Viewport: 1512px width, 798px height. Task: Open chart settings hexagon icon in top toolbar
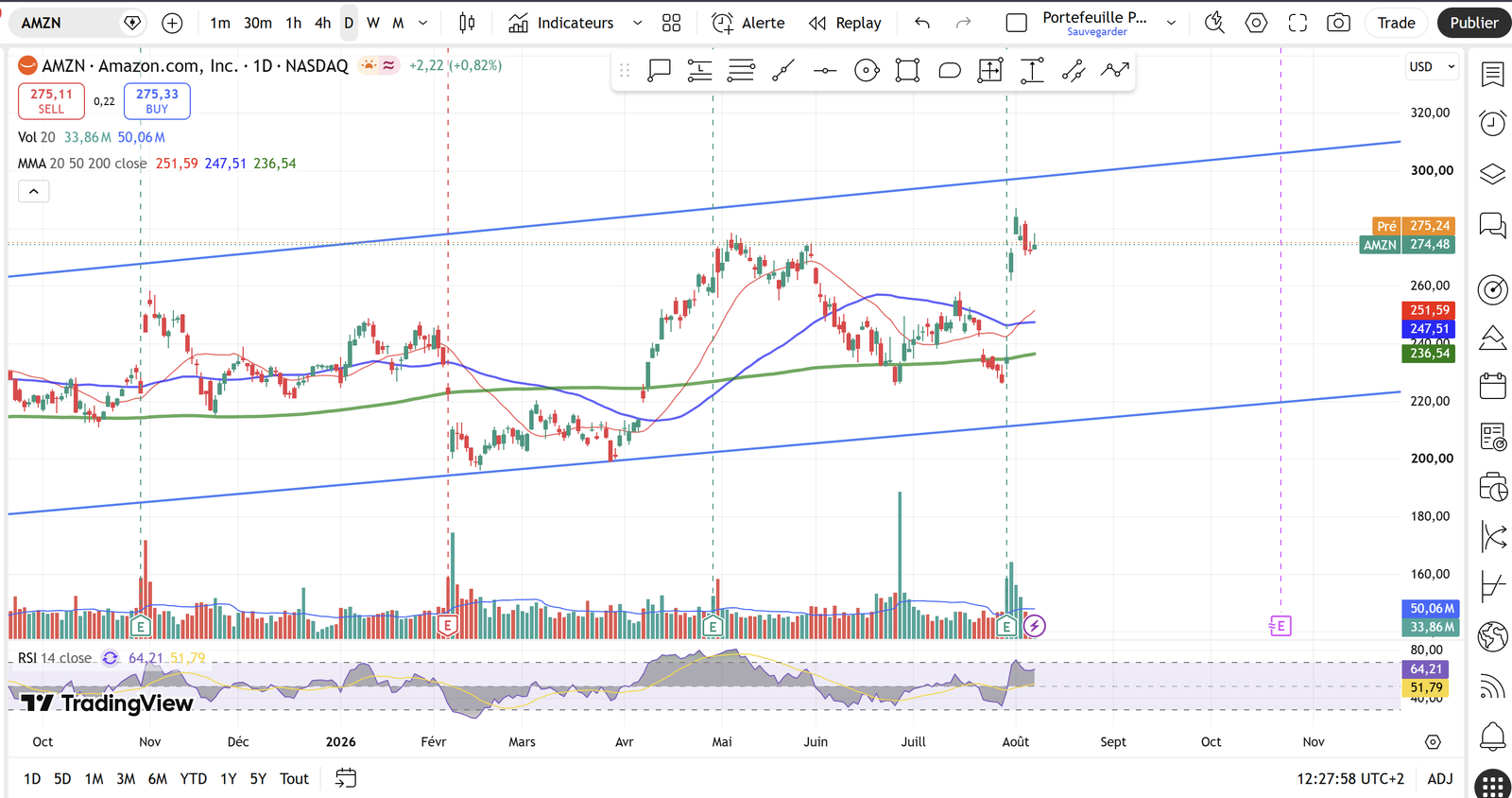(1256, 23)
